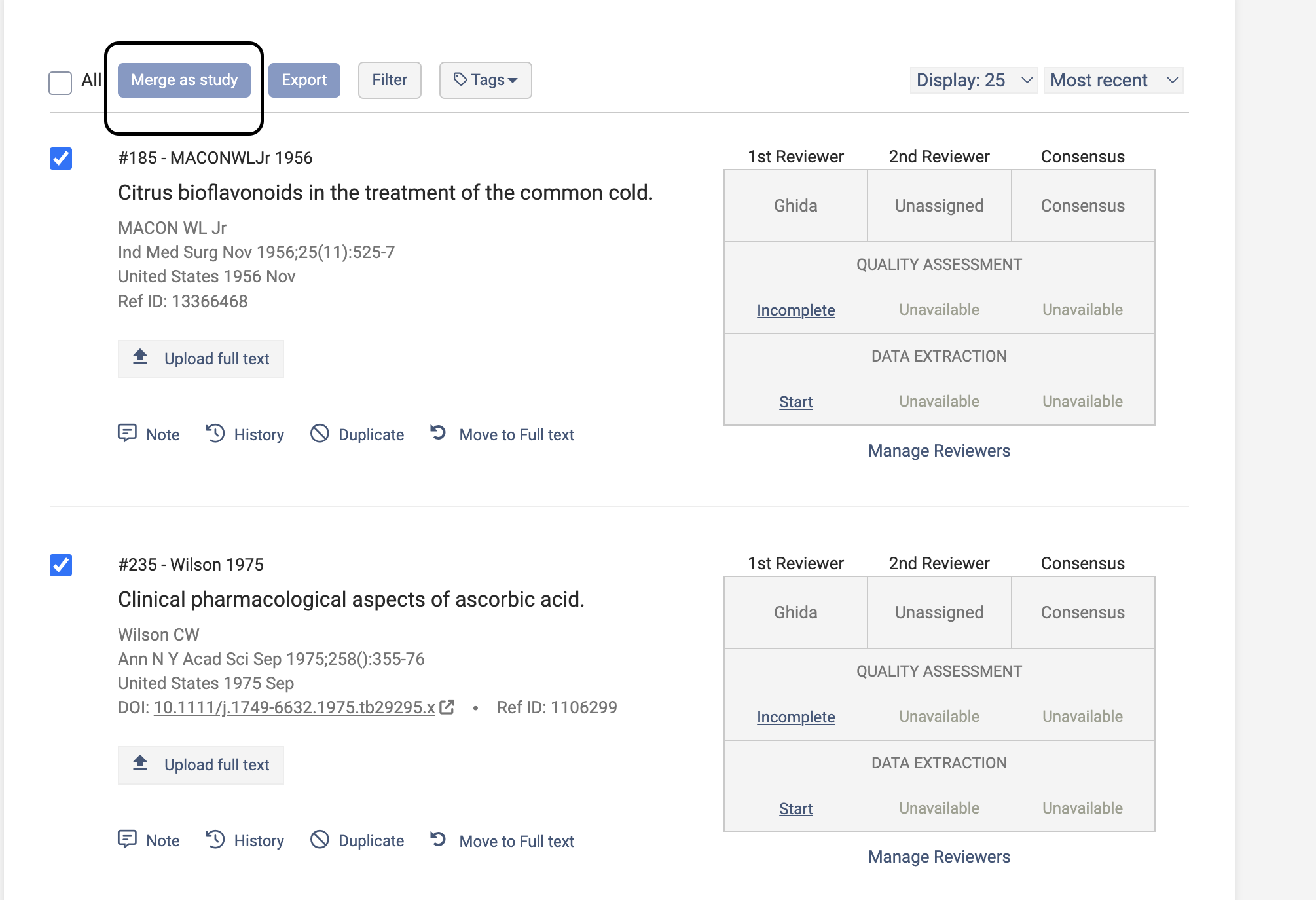Screen dimensions: 1316x900
Task: Uncheck study #235 Wilson 1975 checkbox
Action: (61, 565)
